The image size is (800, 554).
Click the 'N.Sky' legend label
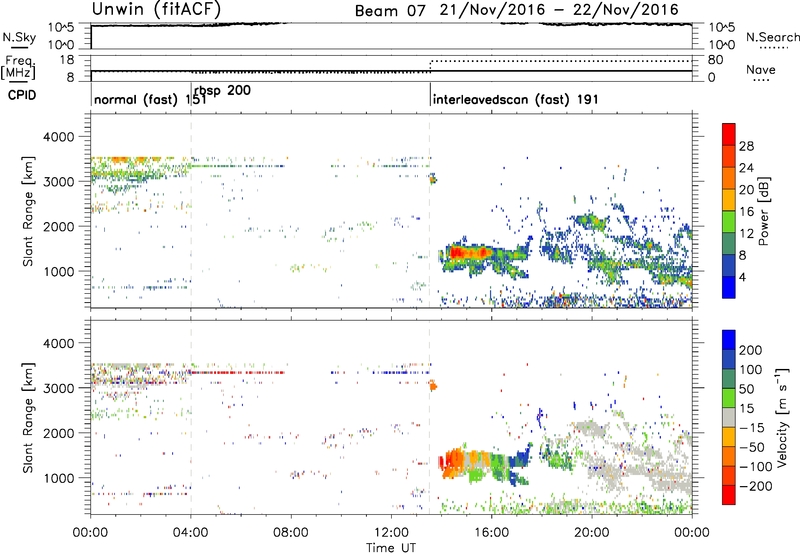click(x=19, y=37)
